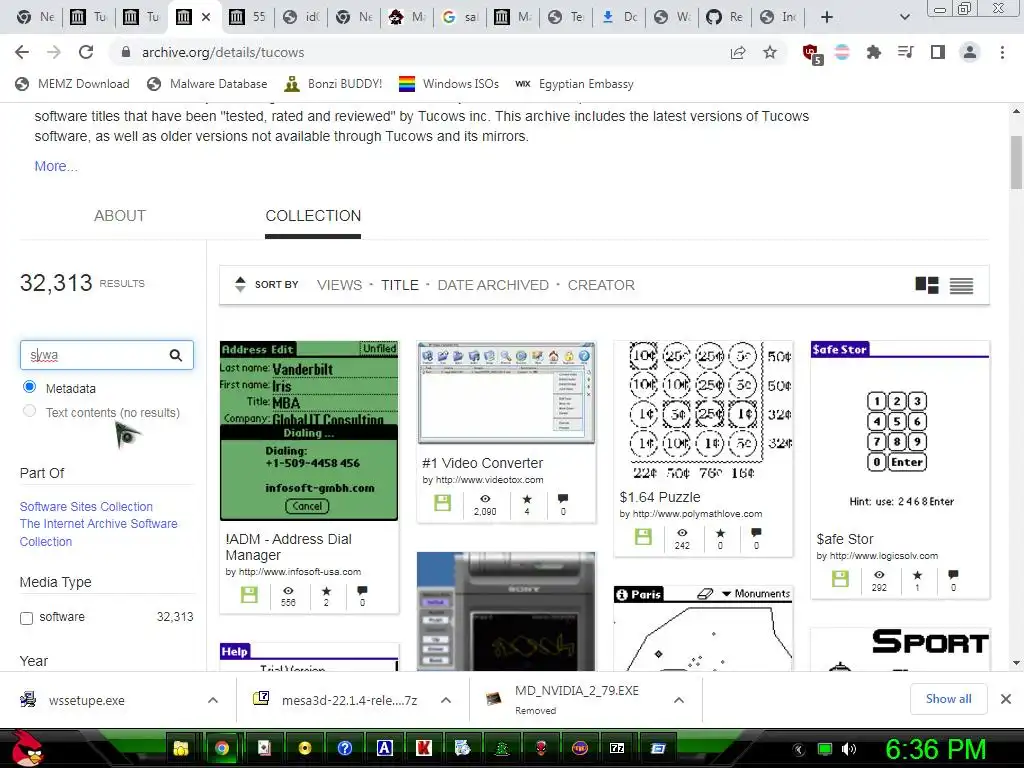Screen dimensions: 1024x768
Task: Open the Malware Database bookmark
Action: (x=208, y=84)
